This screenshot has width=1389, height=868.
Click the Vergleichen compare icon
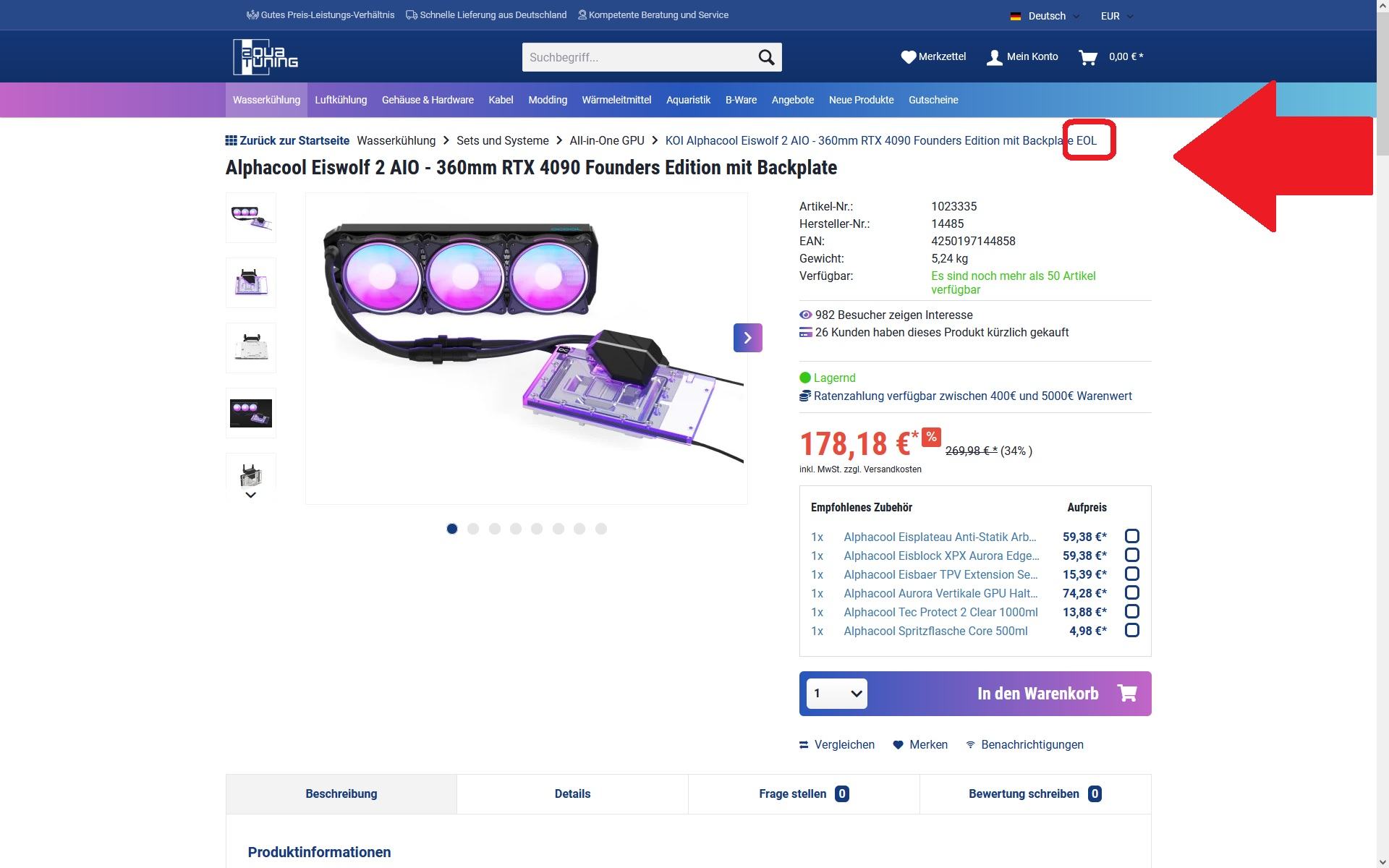click(804, 745)
